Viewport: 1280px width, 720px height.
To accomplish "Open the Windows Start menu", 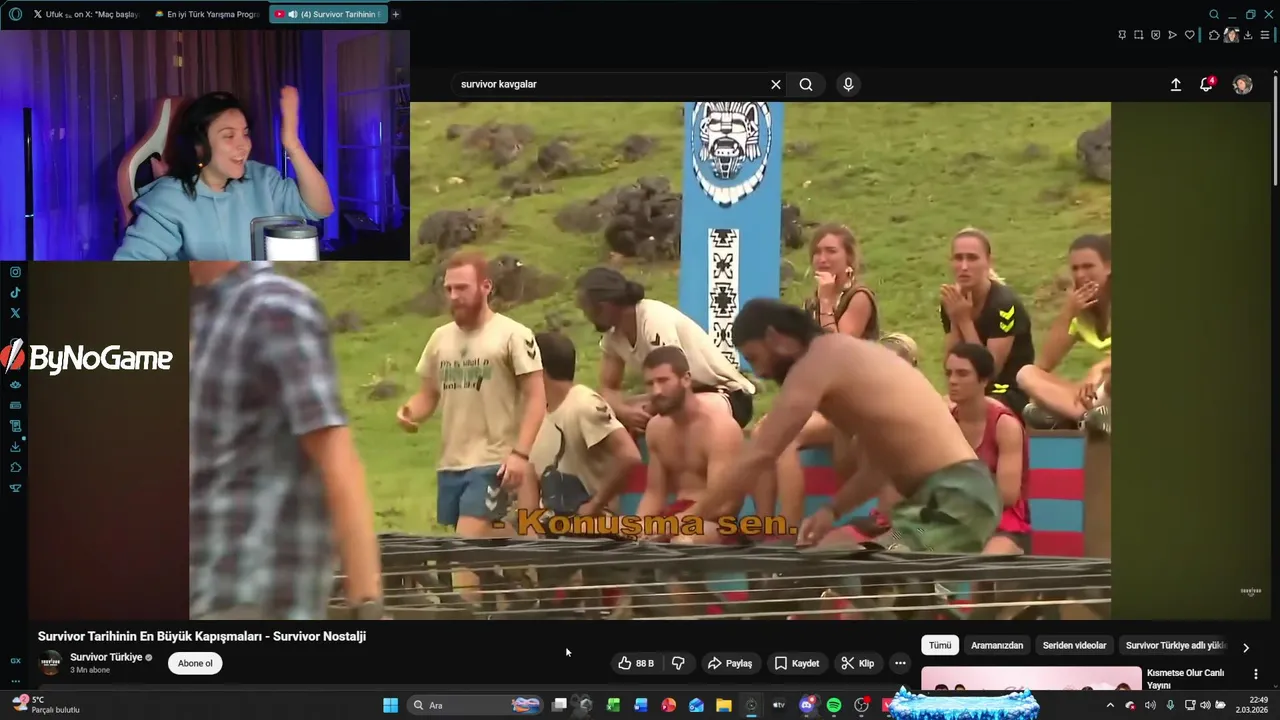I will click(390, 705).
